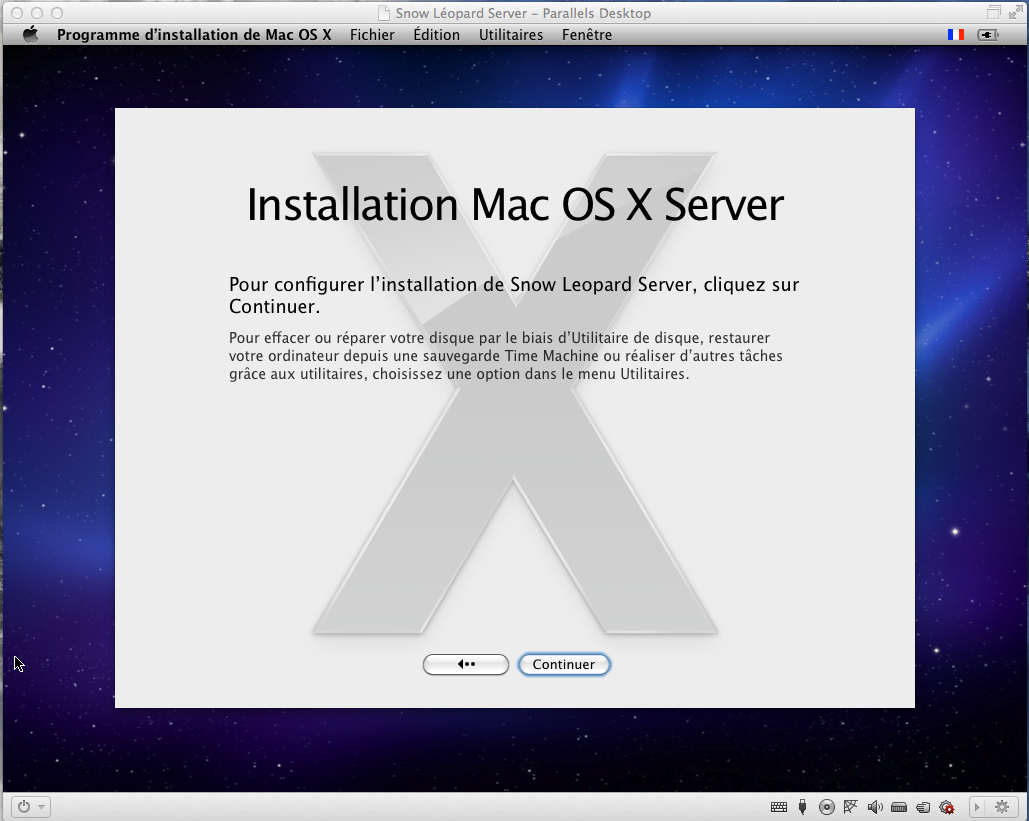Enter full screen via title bar arrows icon
This screenshot has height=821, width=1029.
click(x=1015, y=12)
